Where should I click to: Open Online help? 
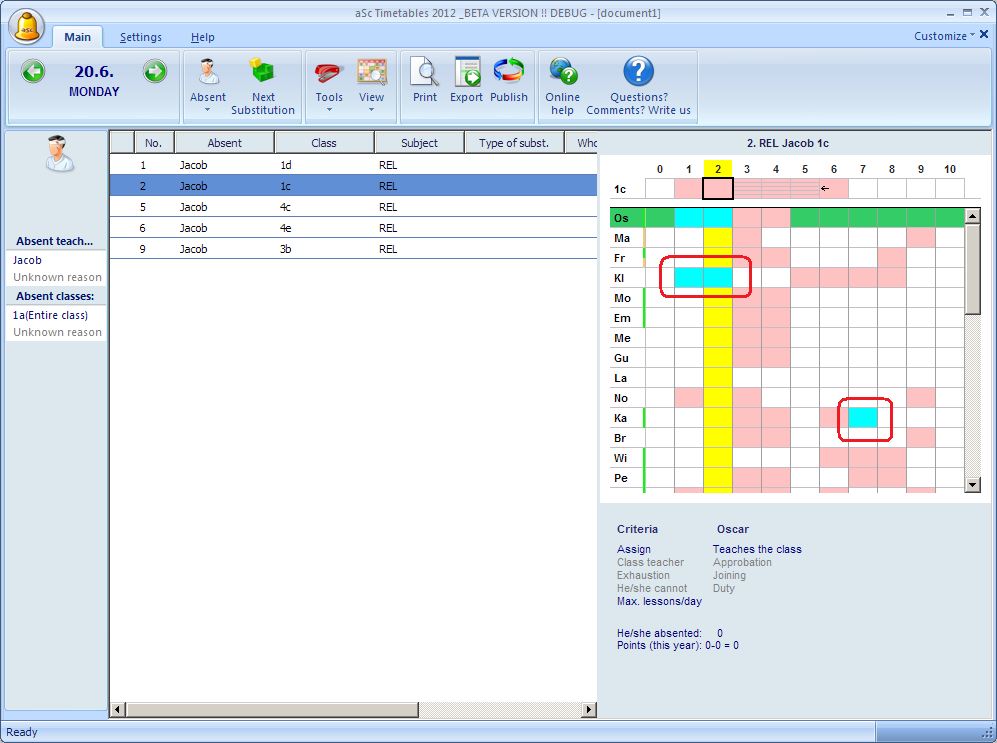(x=562, y=72)
